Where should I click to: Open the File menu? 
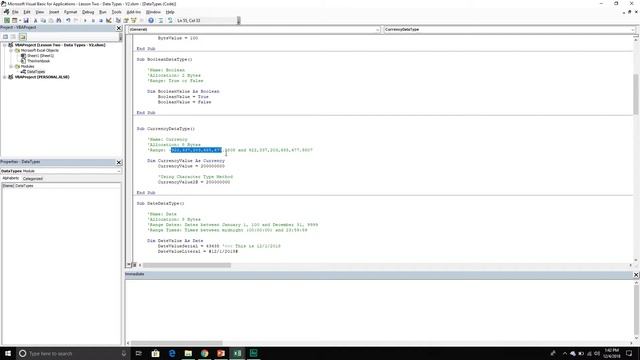click(15, 12)
